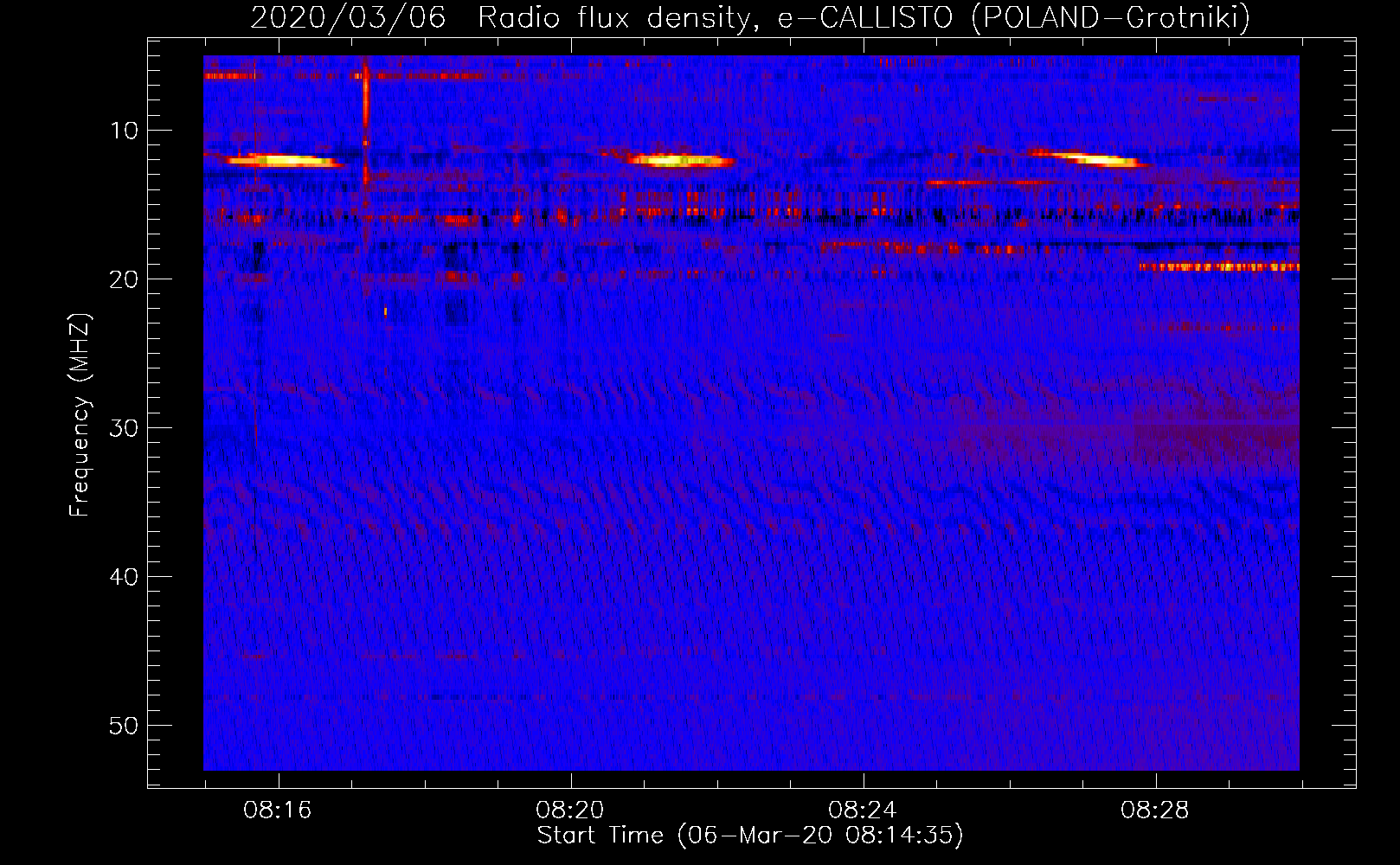1400x865 pixels.
Task: Click the 08:28 time tick label
Action: click(x=1154, y=811)
